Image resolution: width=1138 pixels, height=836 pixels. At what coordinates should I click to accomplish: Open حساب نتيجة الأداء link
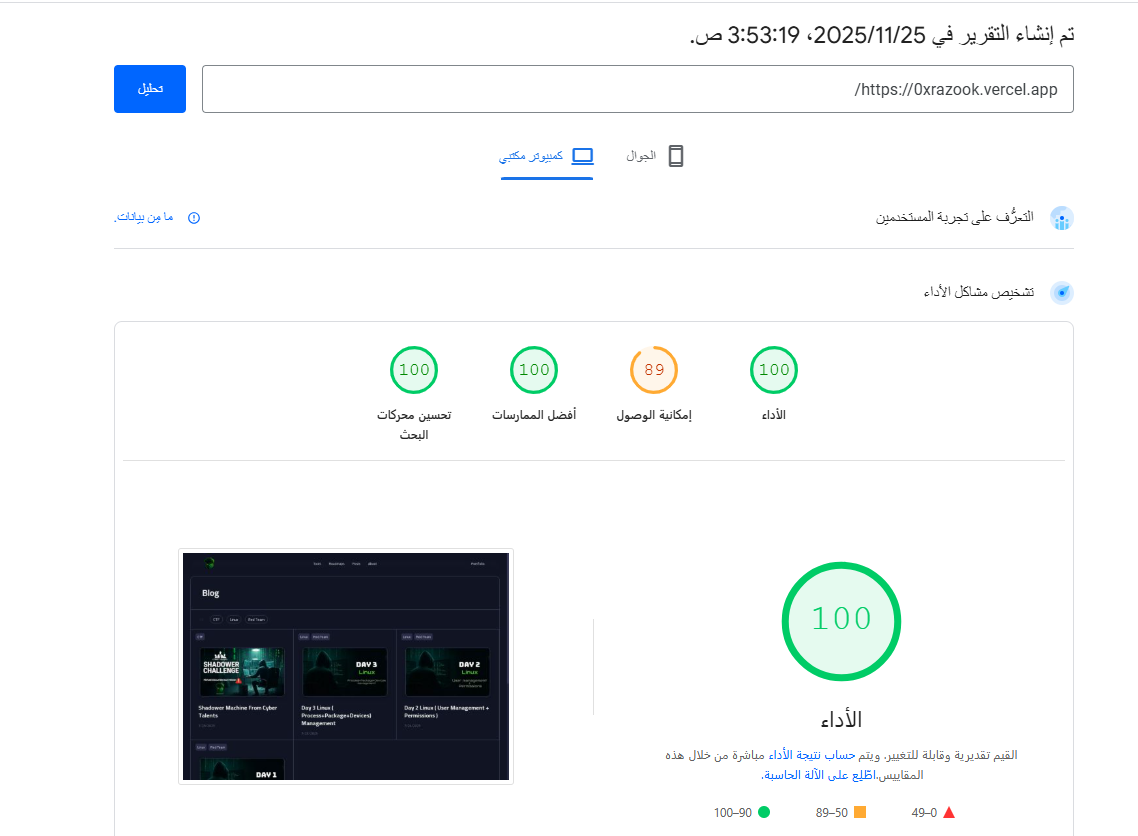[x=811, y=755]
